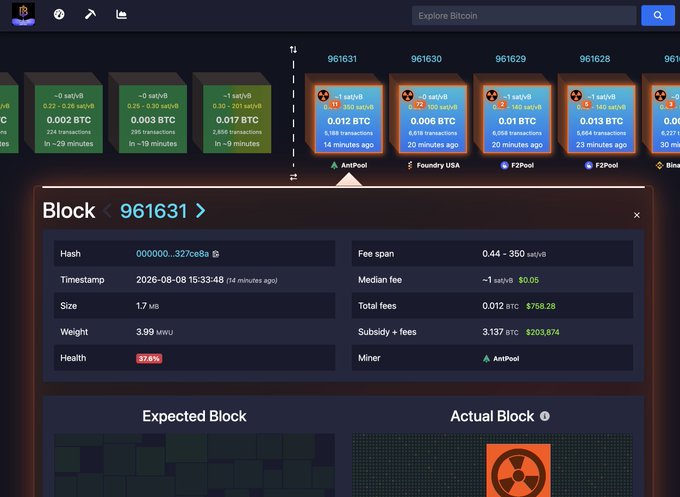
Task: Open AntPool link under block 961631
Action: 349,165
